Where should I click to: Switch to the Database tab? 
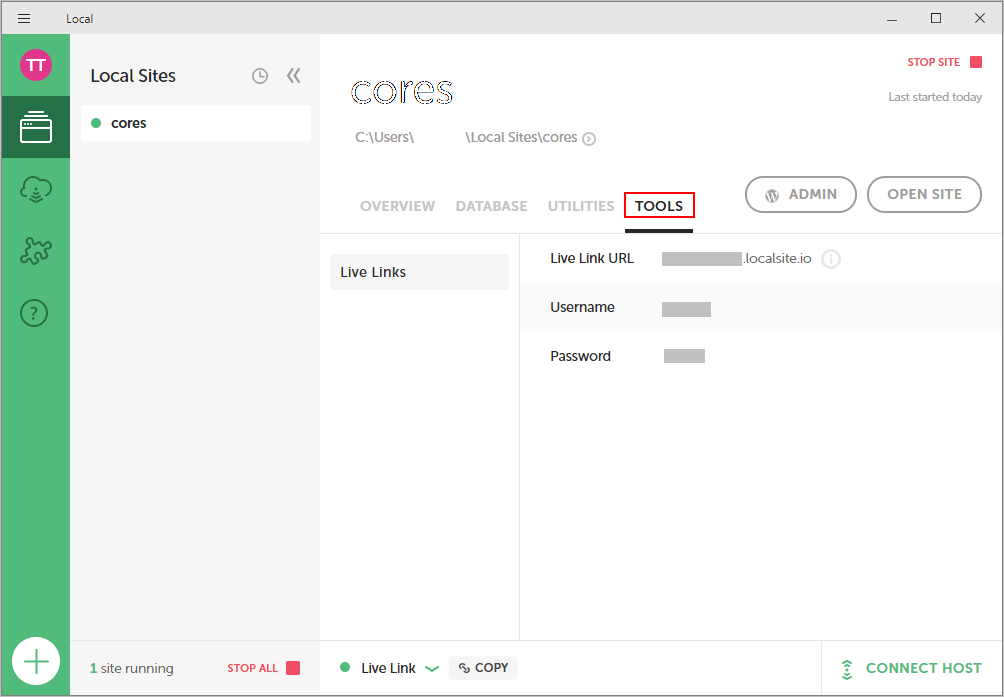(492, 206)
